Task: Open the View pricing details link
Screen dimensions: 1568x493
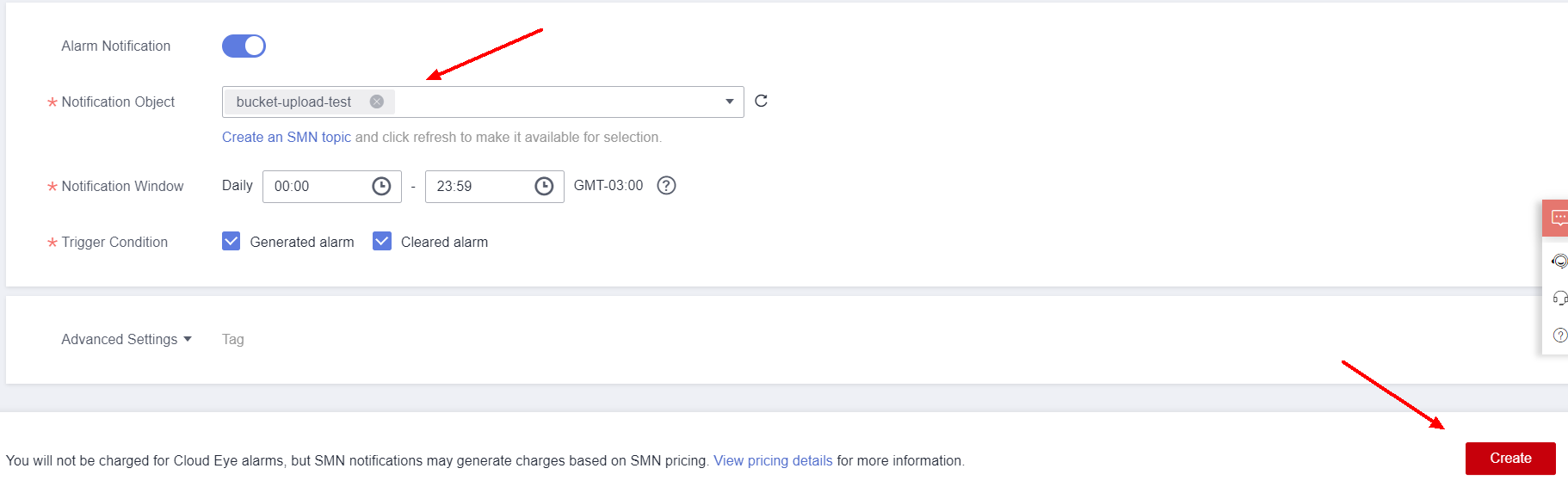Action: pyautogui.click(x=773, y=461)
